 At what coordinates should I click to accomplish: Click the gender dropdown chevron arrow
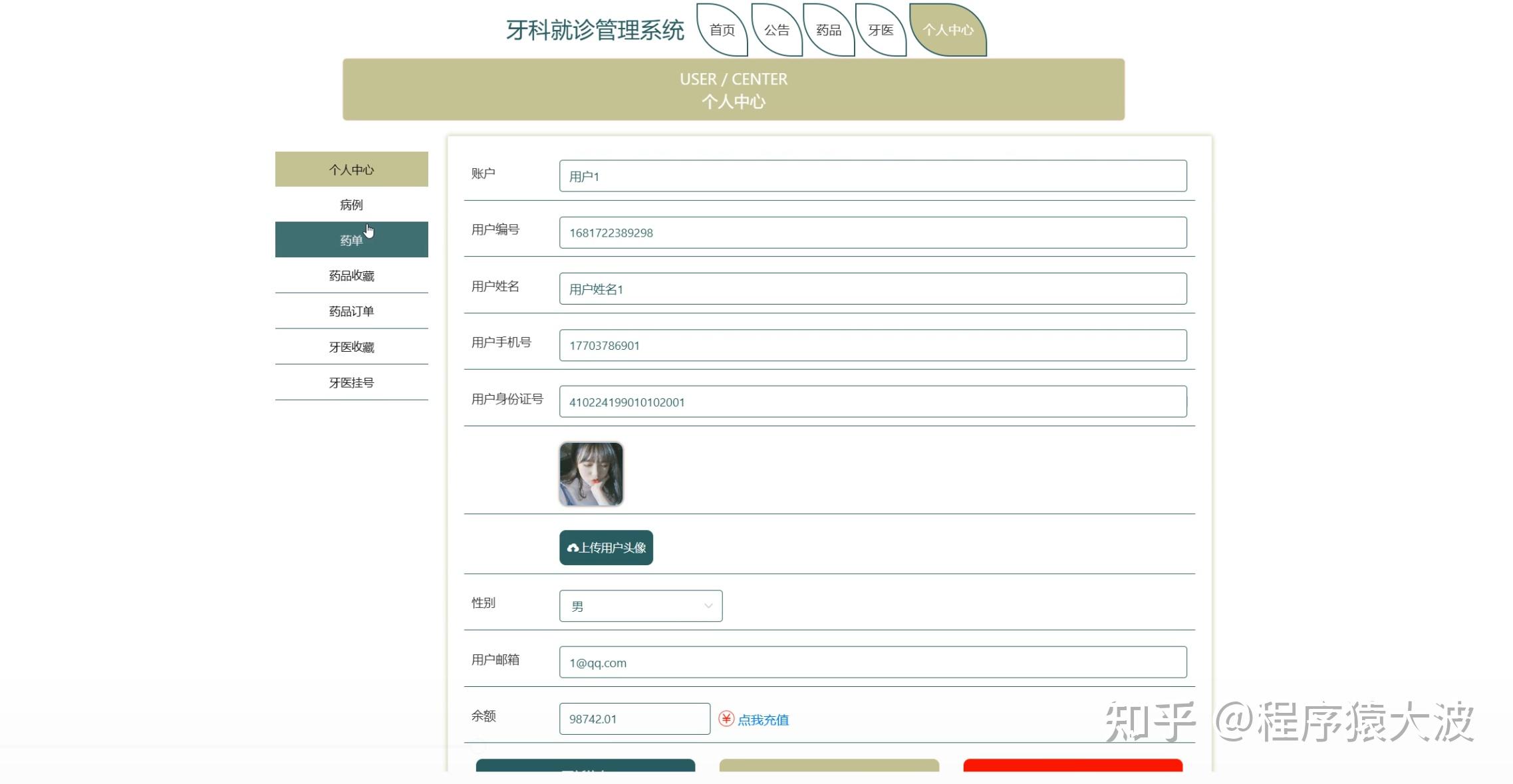pos(708,606)
